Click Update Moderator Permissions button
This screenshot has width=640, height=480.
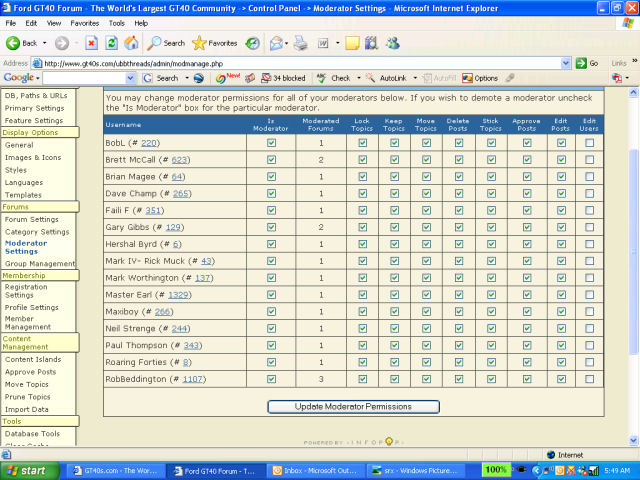coord(353,407)
